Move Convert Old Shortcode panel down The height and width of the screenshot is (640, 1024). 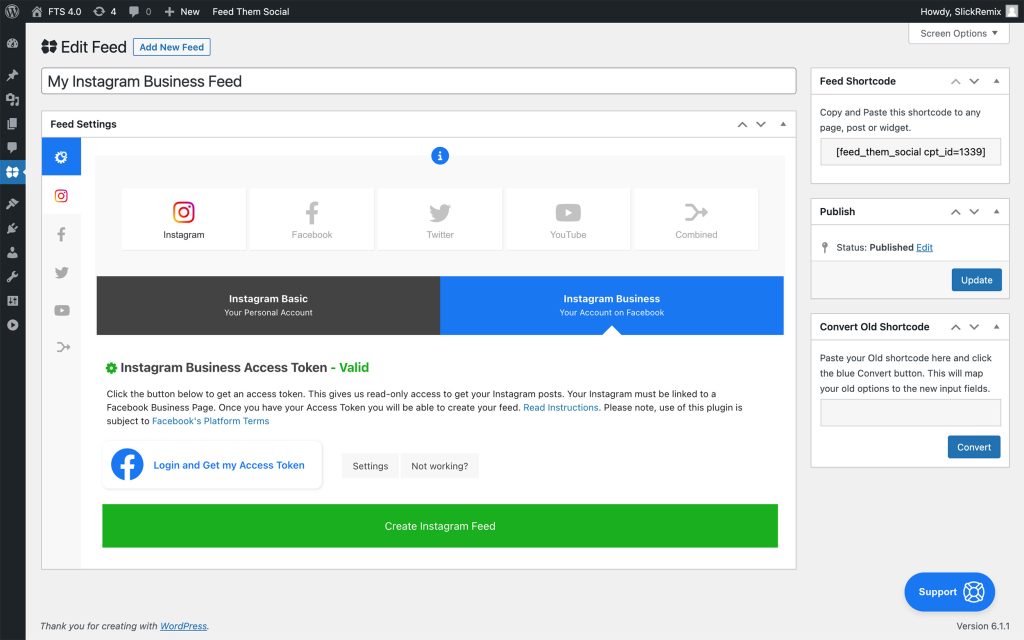974,327
